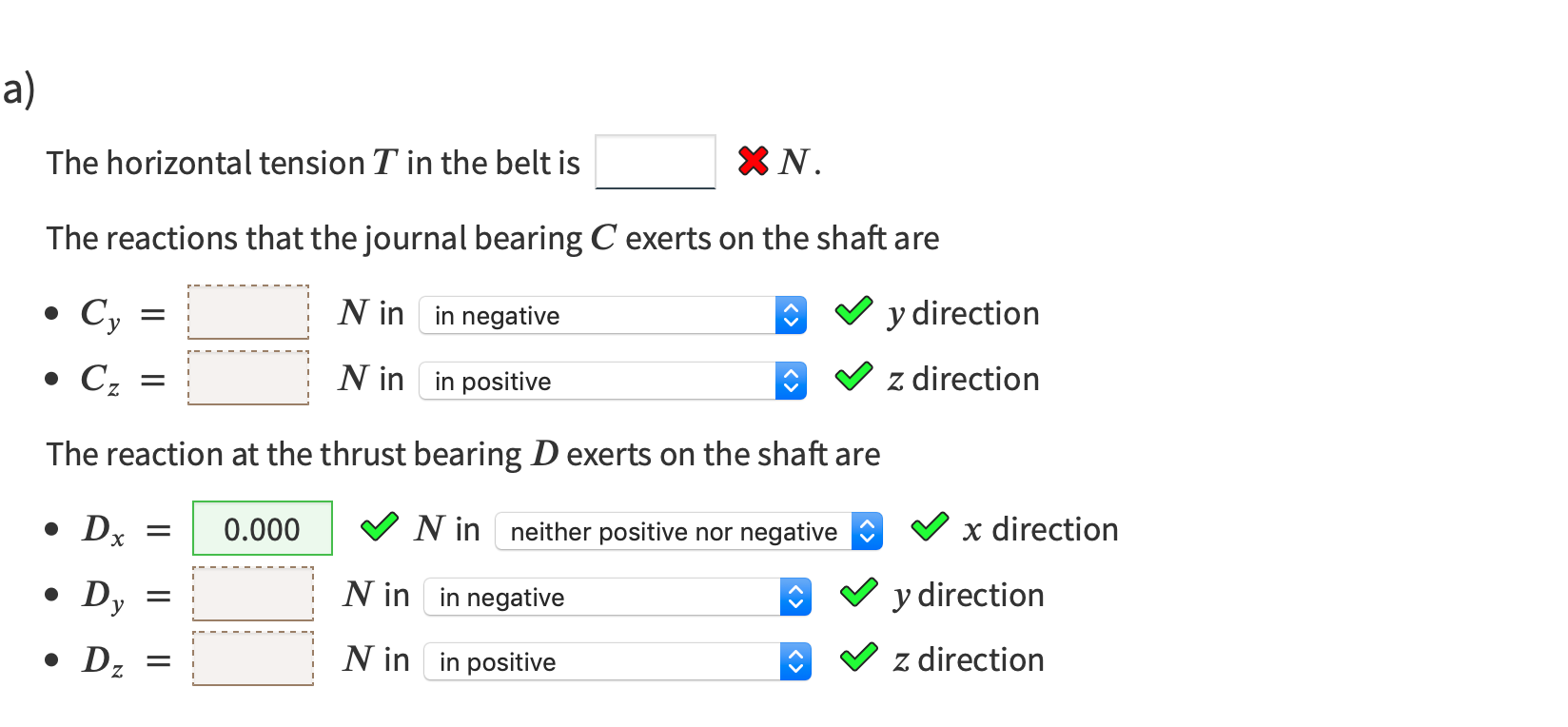Click the 'x direction' text on the Dx row

(x=1040, y=529)
